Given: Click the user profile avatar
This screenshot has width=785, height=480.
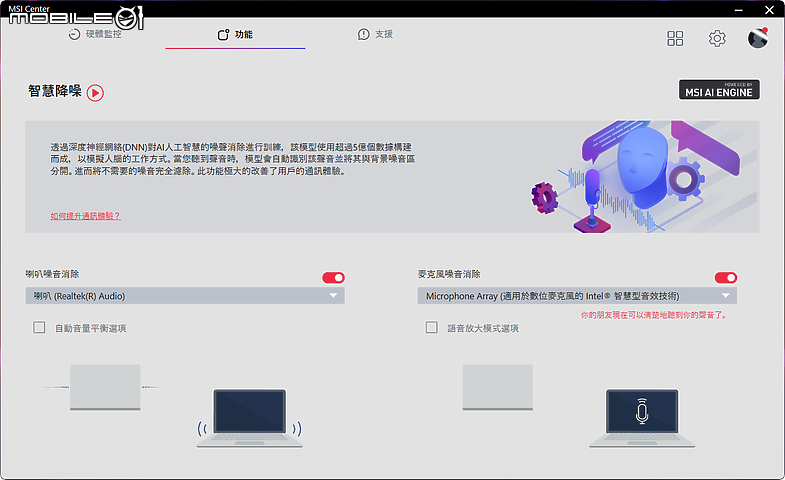Looking at the screenshot, I should pyautogui.click(x=758, y=38).
